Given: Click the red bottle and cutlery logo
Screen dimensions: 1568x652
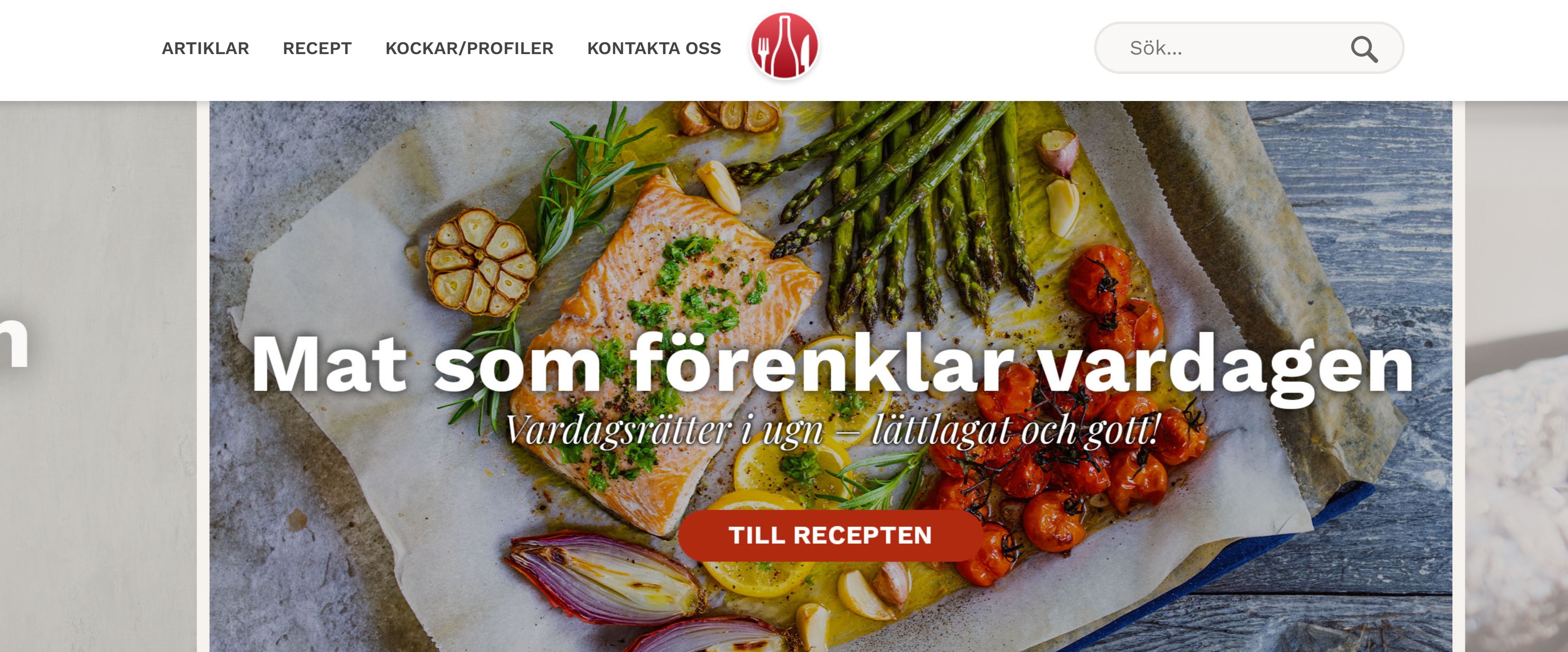Looking at the screenshot, I should 785,46.
